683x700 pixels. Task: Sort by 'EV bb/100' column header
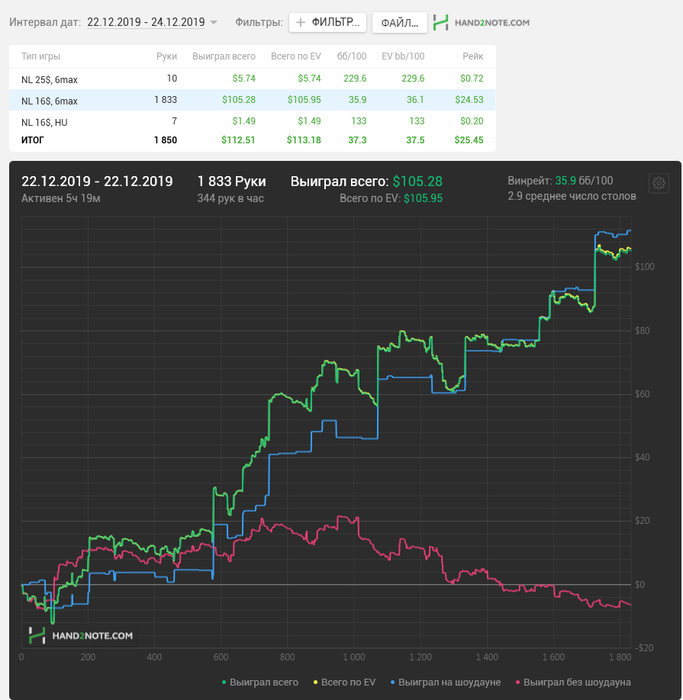pos(404,56)
